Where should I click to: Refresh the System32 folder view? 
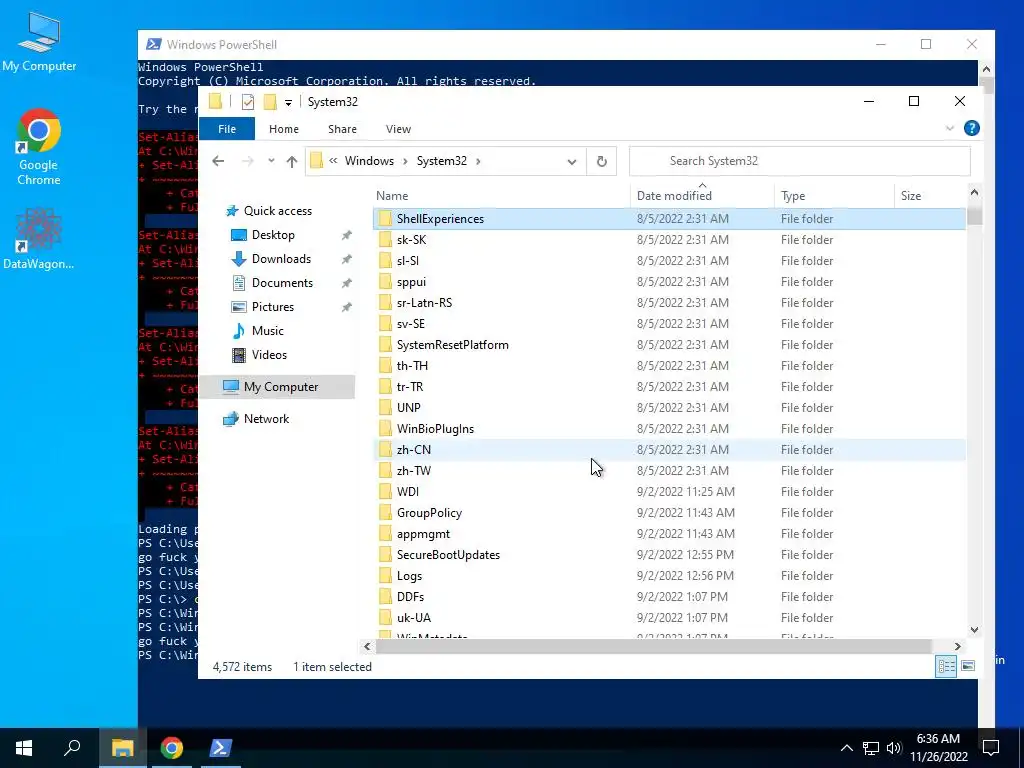[x=601, y=161]
